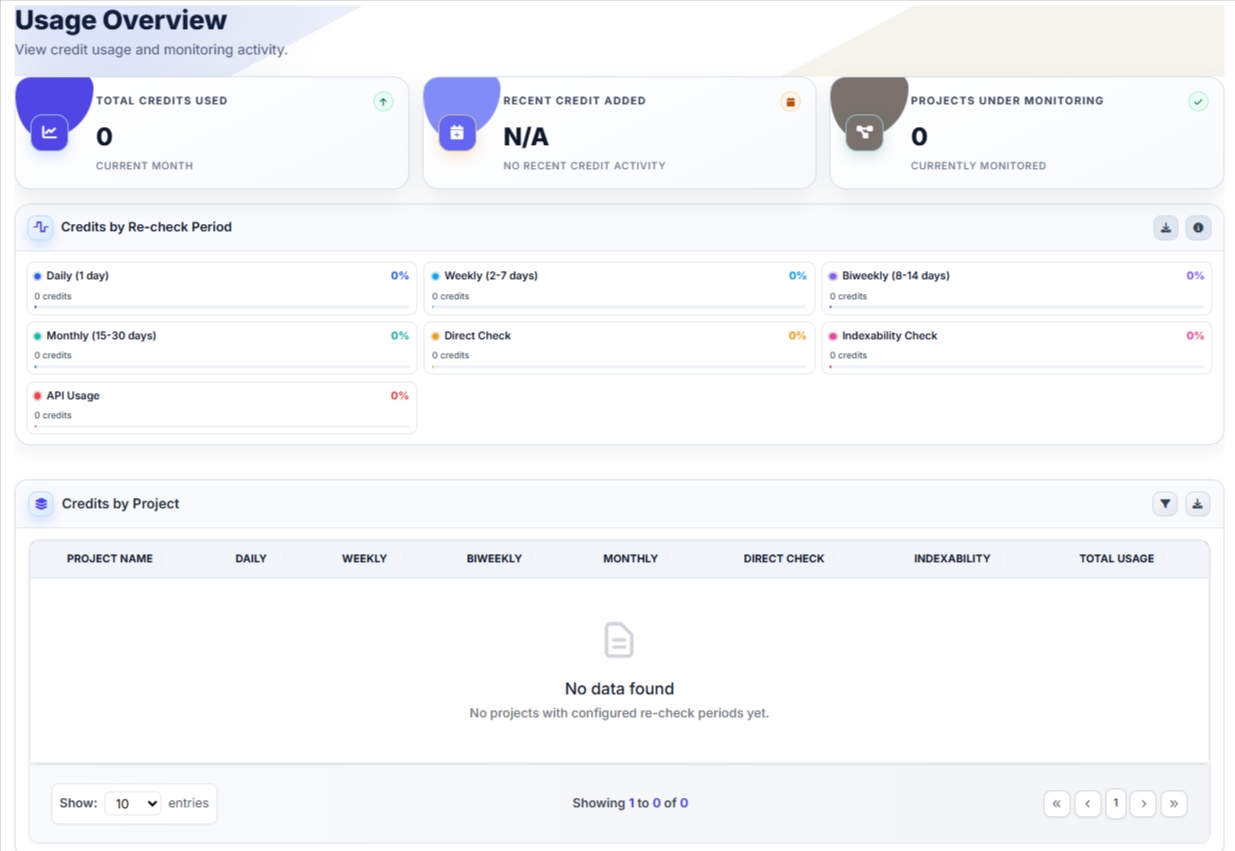Click the layers icon beside Credits by Project
The height and width of the screenshot is (851, 1235).
tap(41, 504)
